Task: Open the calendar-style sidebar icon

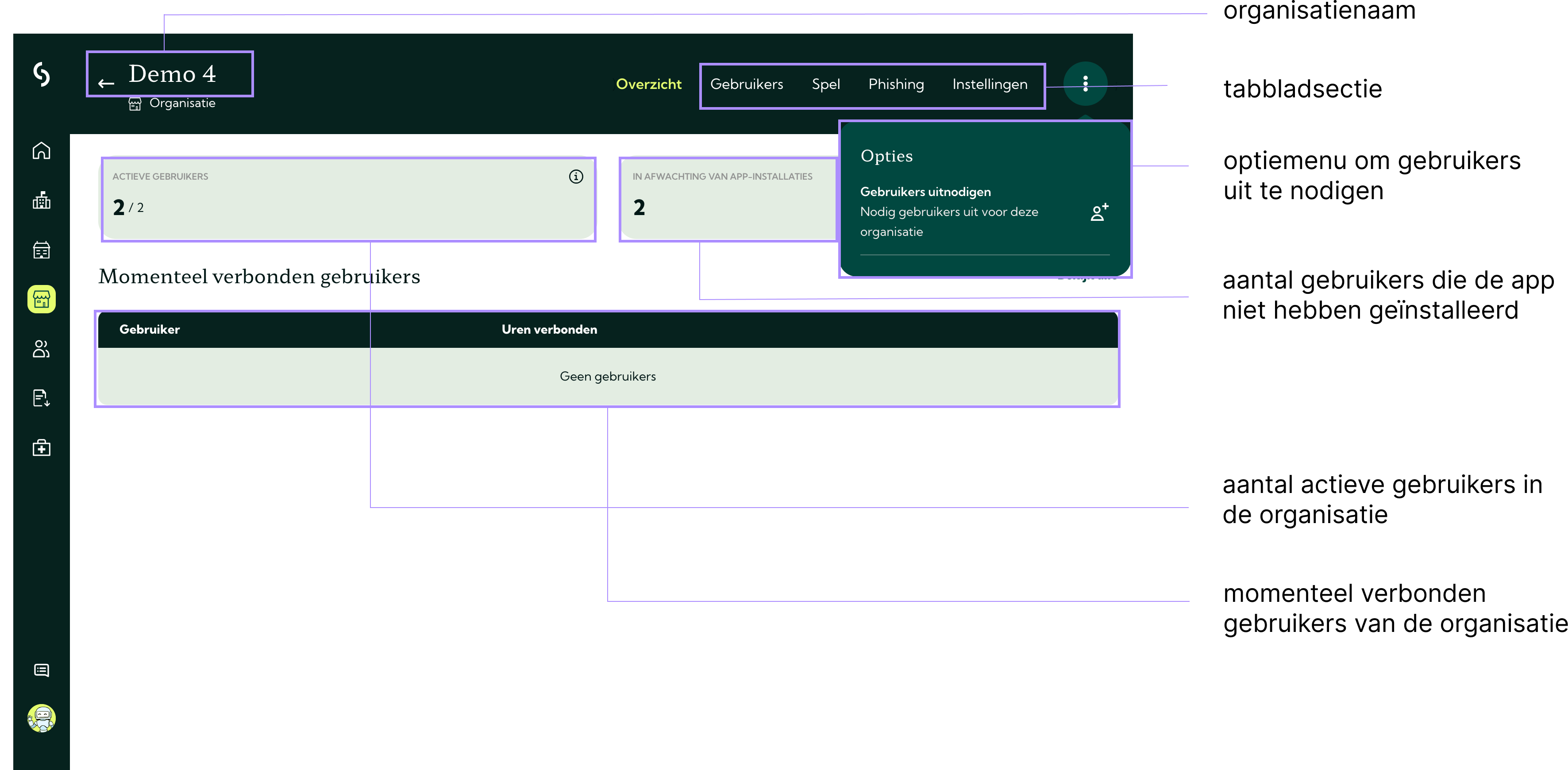Action: click(42, 250)
